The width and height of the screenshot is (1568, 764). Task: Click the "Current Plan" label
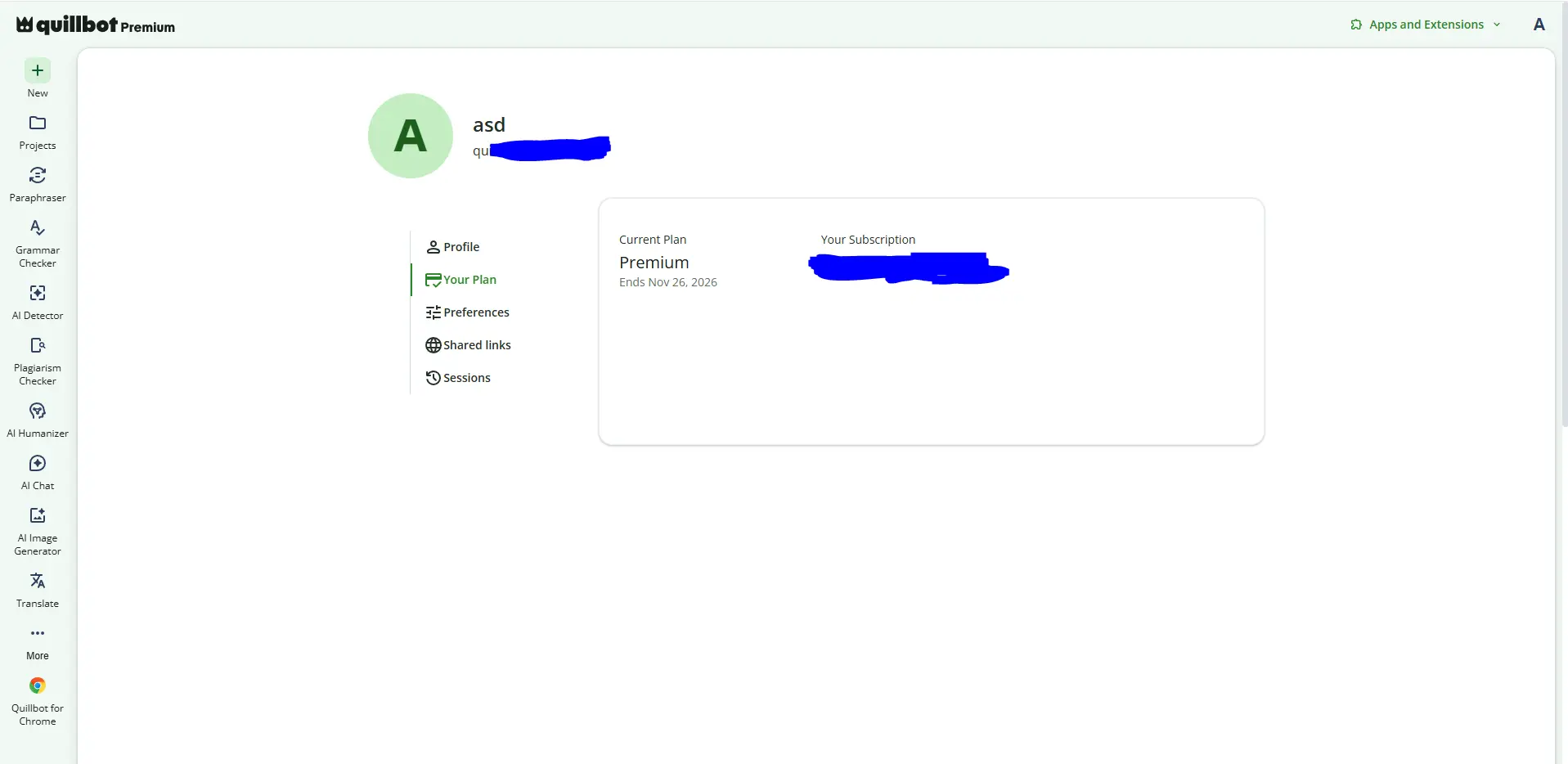653,240
